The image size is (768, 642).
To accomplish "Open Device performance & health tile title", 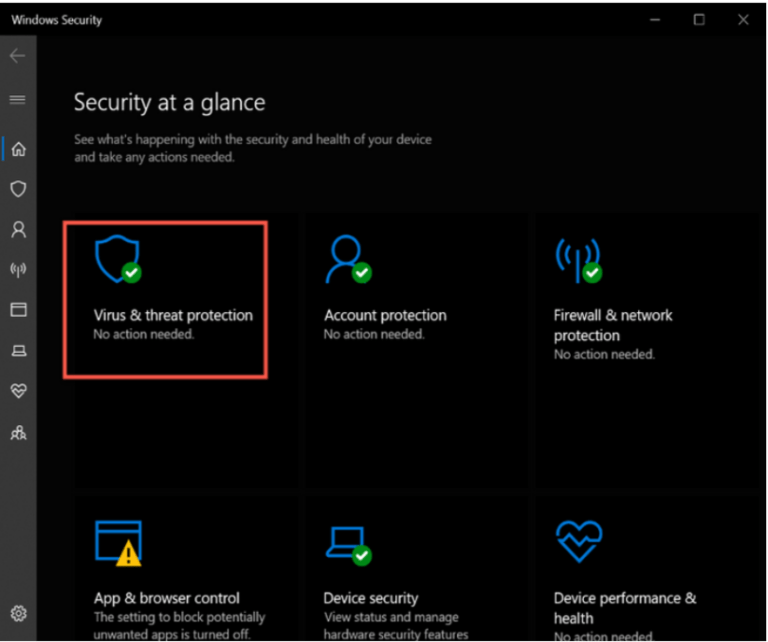I will [625, 608].
